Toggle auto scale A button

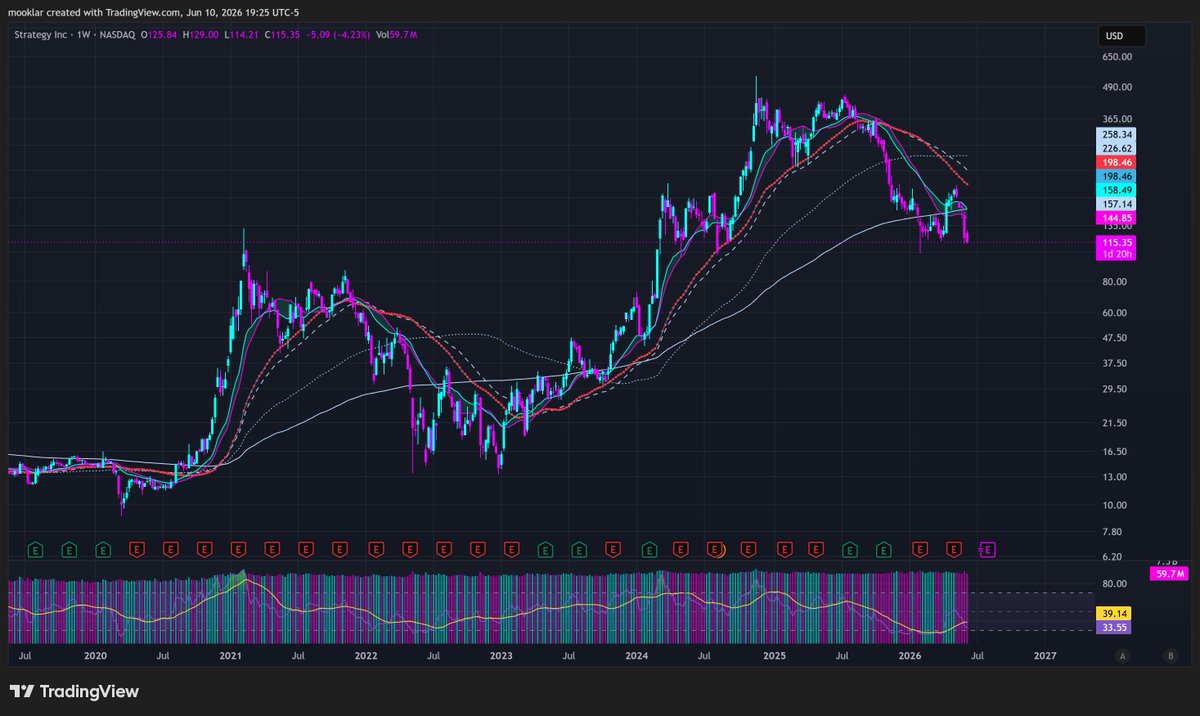point(1123,656)
